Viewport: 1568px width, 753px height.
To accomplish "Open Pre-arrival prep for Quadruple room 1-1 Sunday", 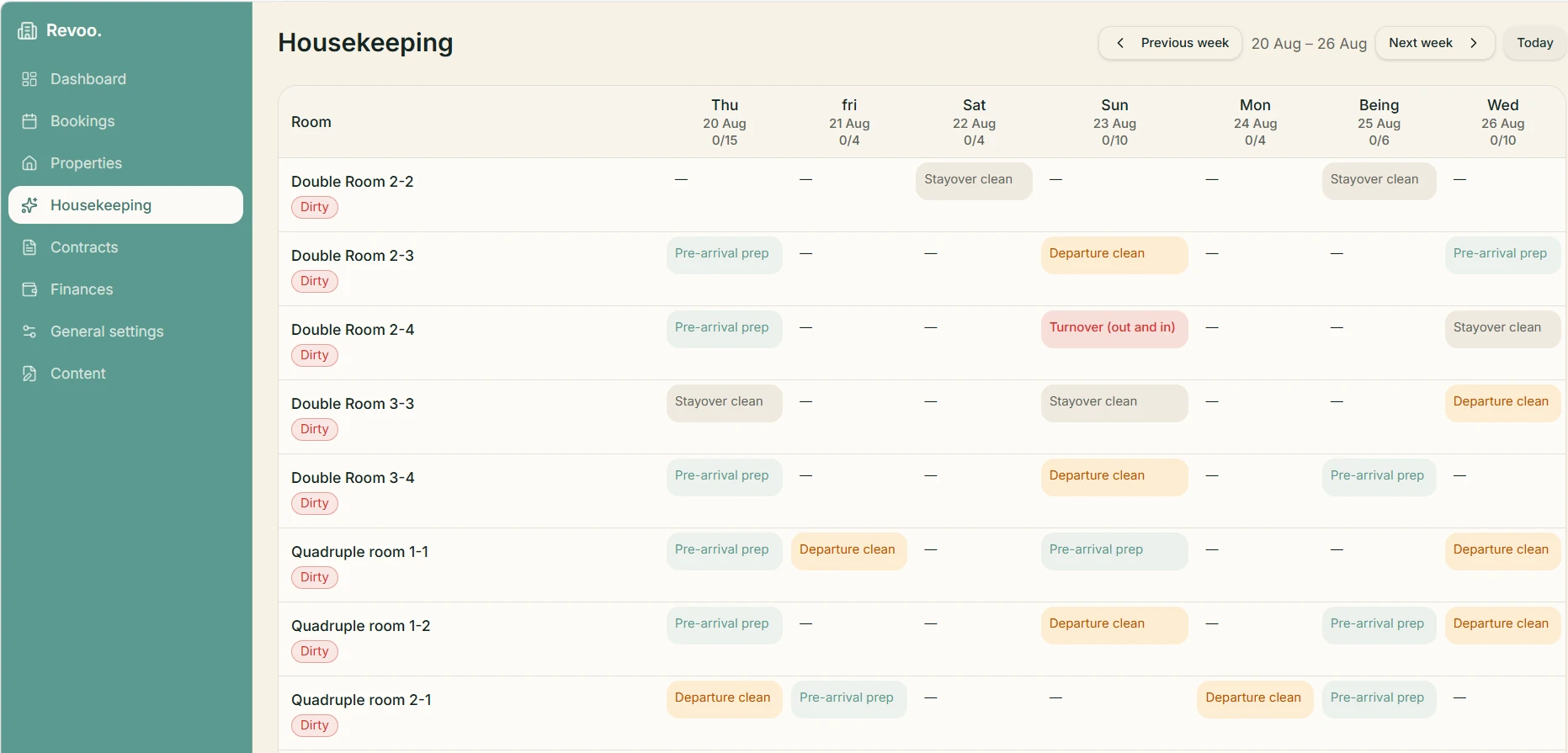I will 1114,551.
